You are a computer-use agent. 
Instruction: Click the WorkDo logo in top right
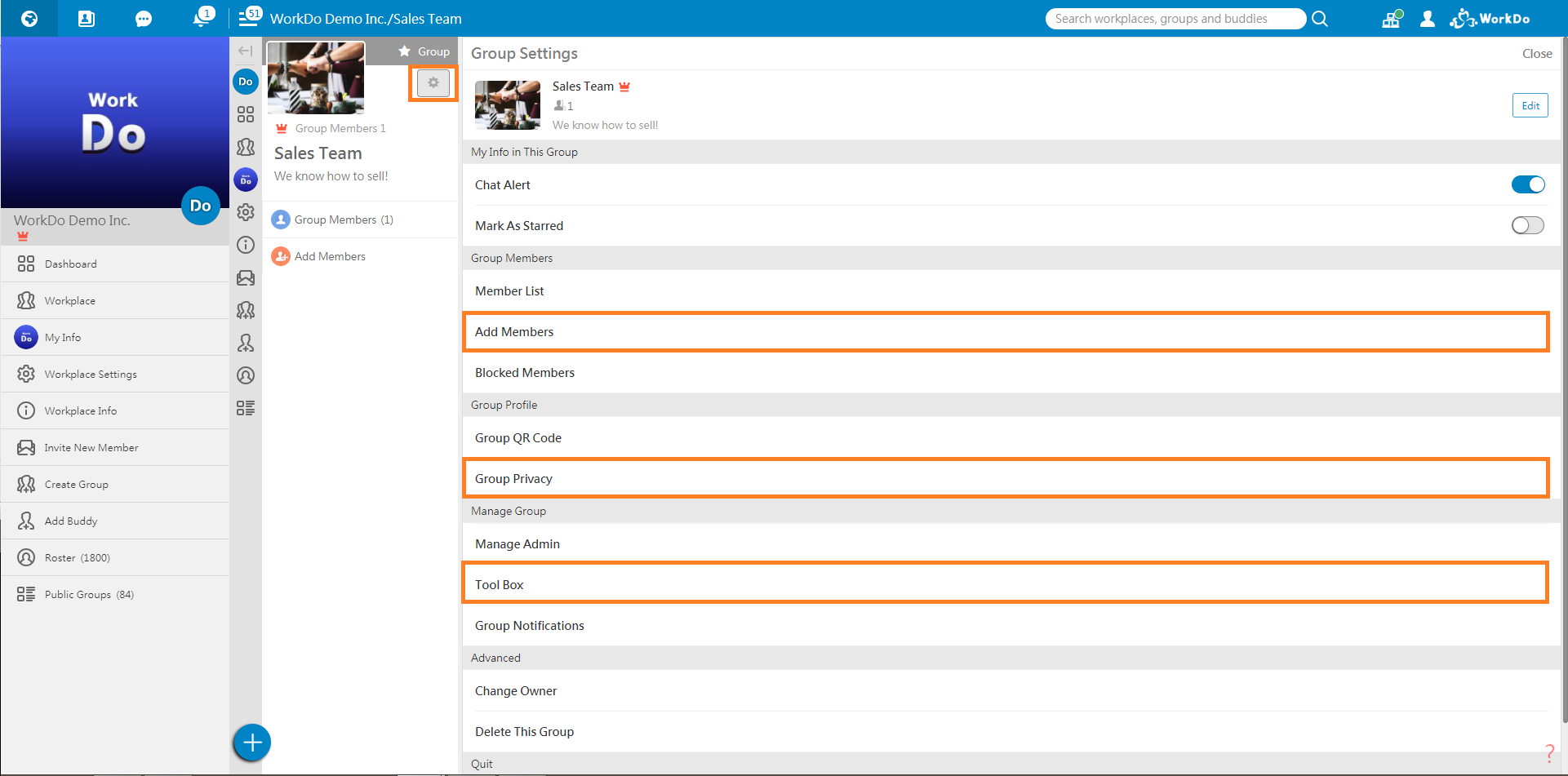click(1490, 19)
